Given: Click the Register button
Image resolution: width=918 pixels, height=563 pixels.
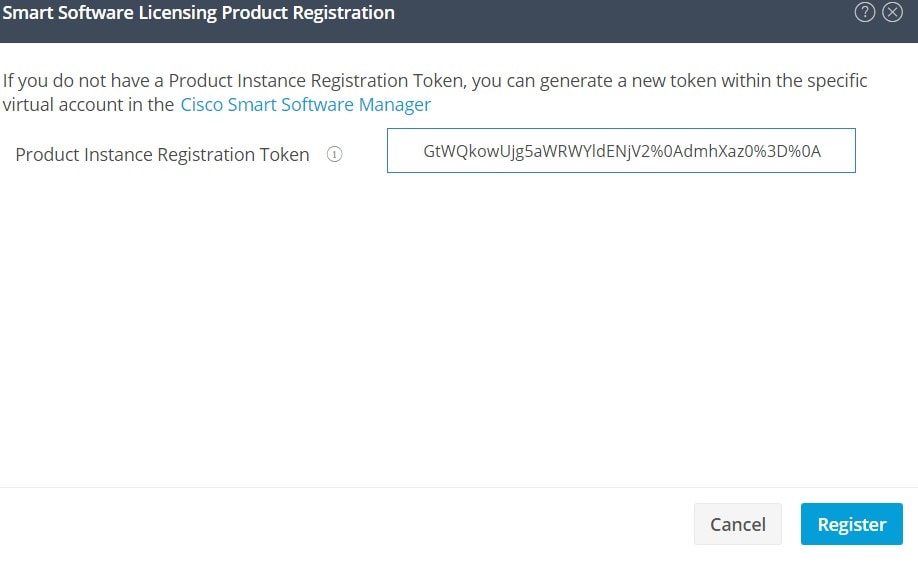Looking at the screenshot, I should [x=852, y=524].
